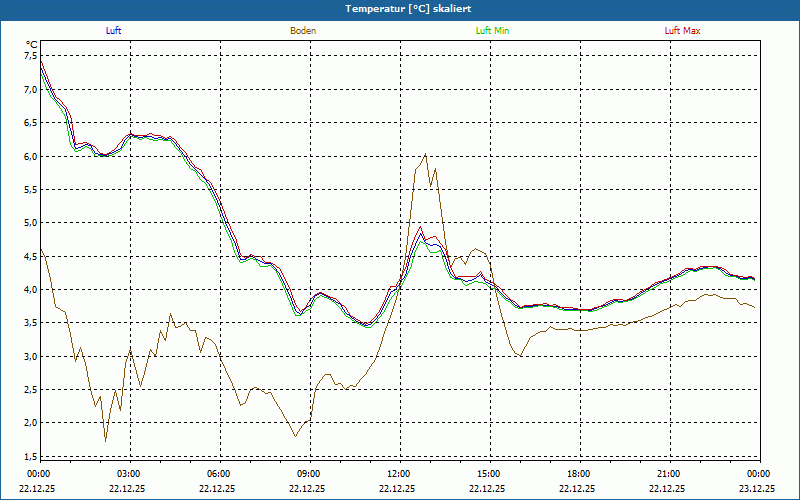The height and width of the screenshot is (500, 800).
Task: Select the 1,5 value on the Y axis
Action: click(x=30, y=456)
